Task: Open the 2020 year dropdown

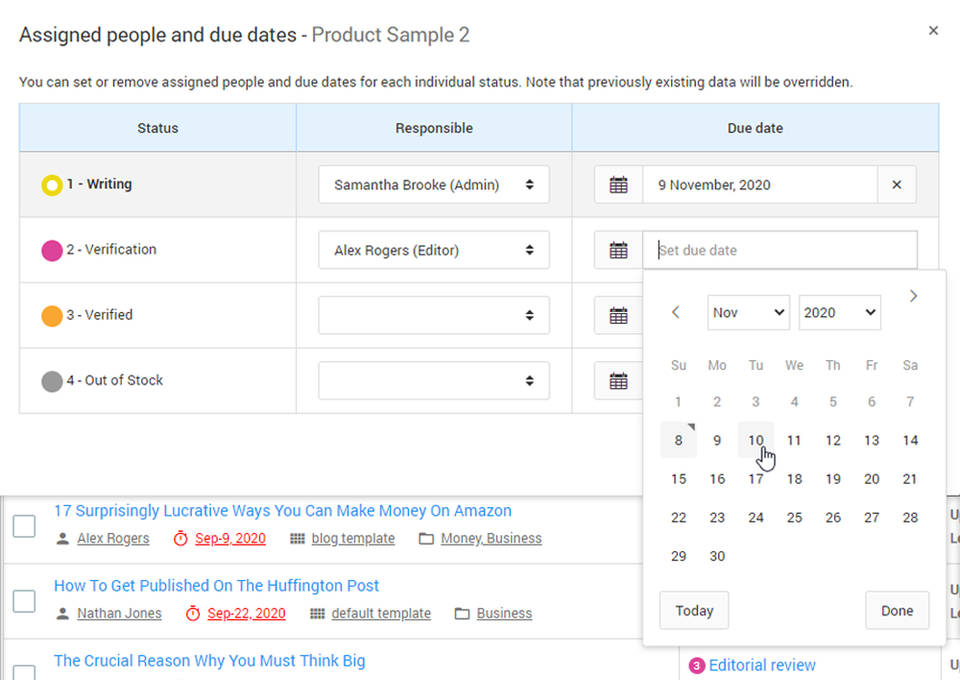Action: (x=839, y=312)
